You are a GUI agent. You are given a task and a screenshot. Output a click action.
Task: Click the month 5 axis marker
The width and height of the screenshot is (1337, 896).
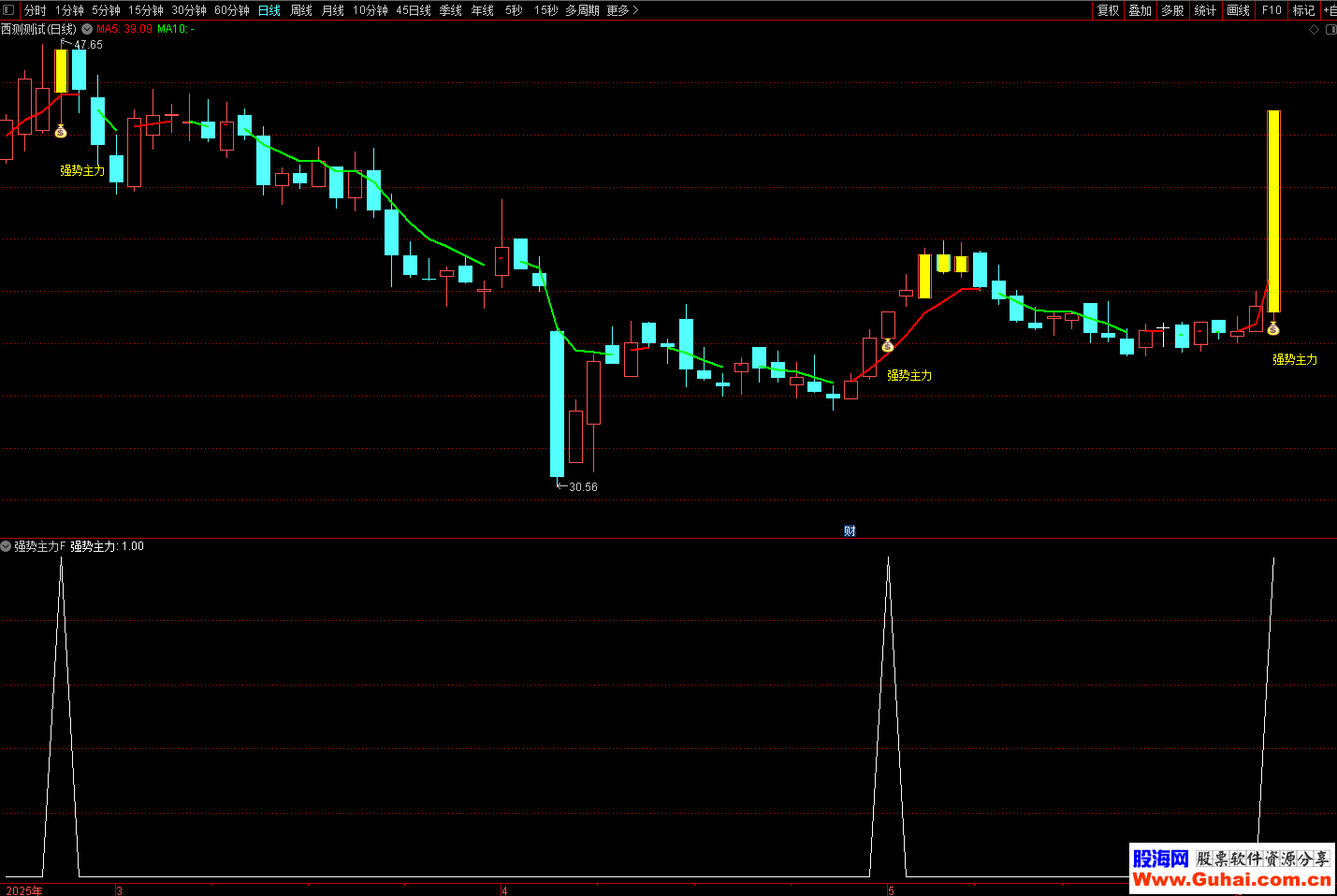tap(892, 890)
